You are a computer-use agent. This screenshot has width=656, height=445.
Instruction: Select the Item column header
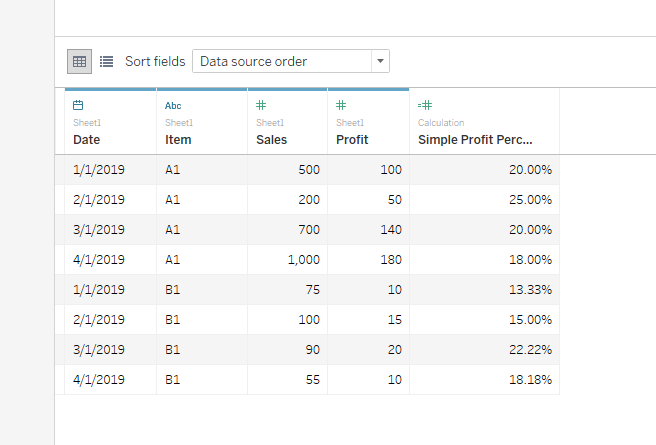(178, 140)
